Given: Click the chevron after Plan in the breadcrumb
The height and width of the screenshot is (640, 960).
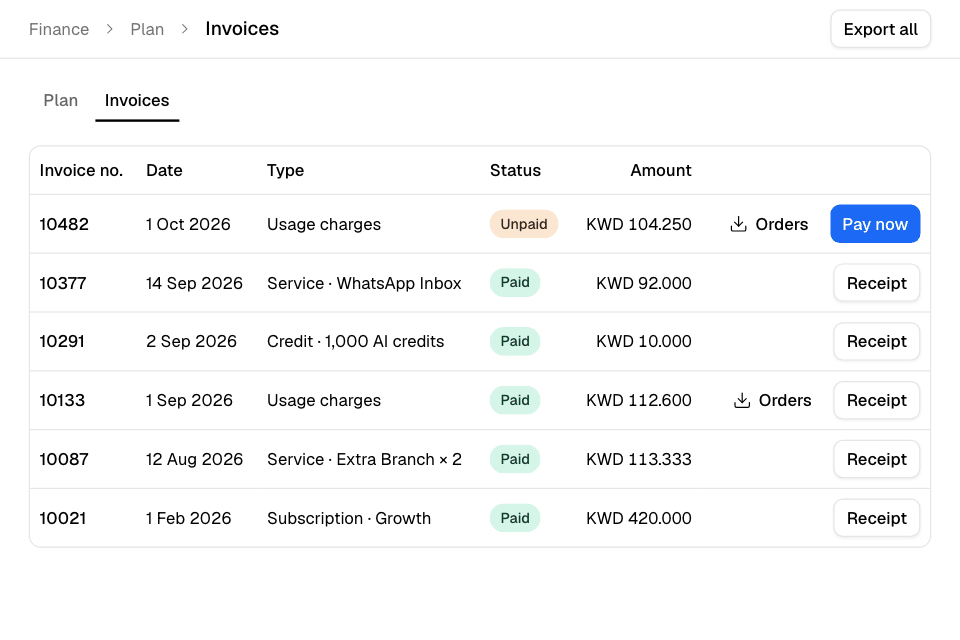Looking at the screenshot, I should [x=185, y=29].
